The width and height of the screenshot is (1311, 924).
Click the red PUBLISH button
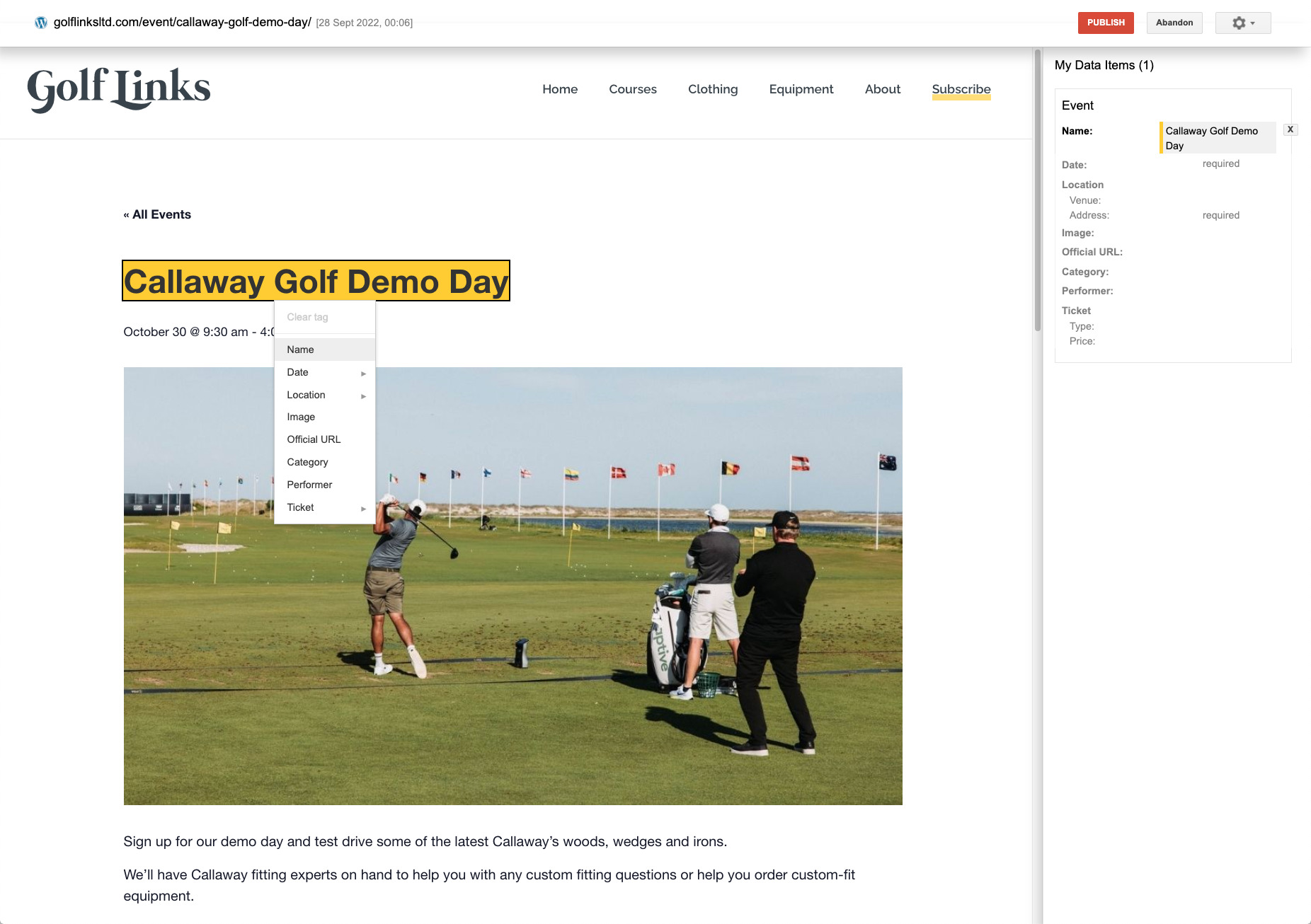point(1106,23)
